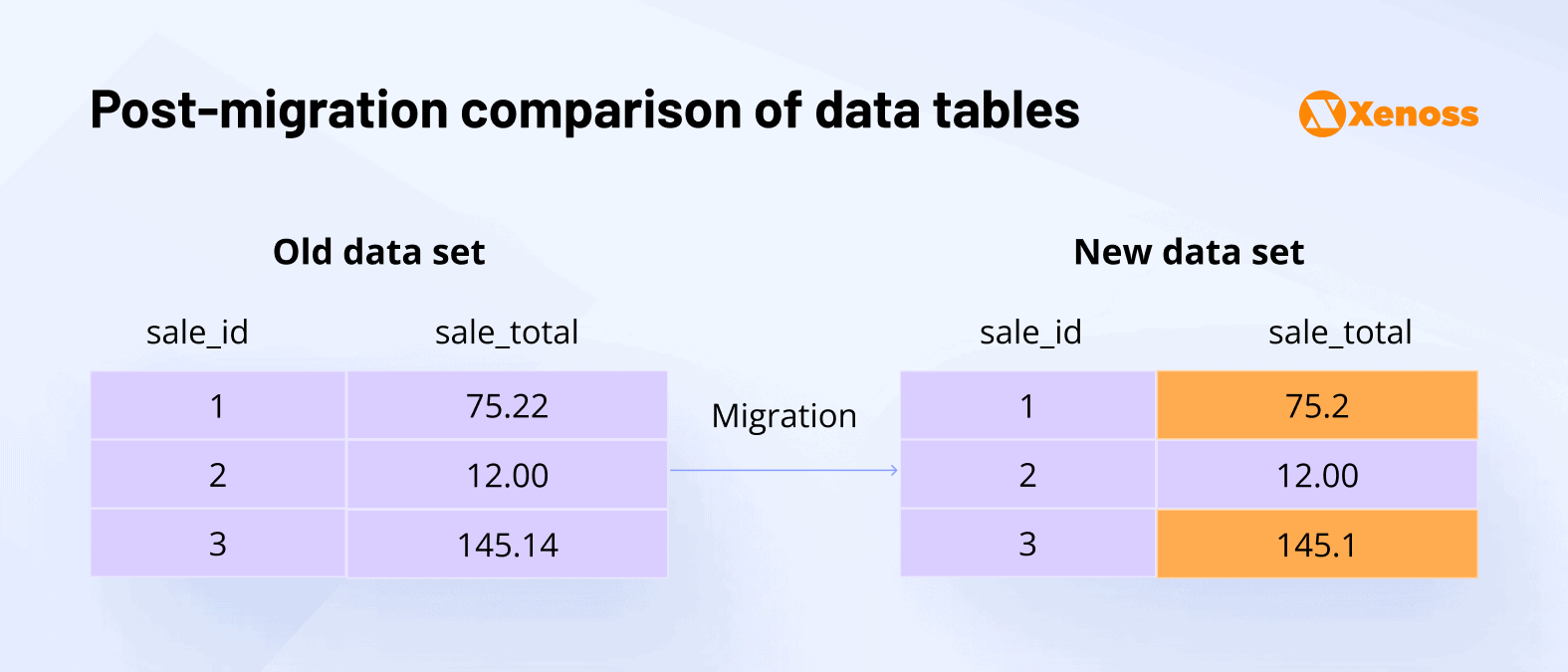Click the Xenoss brand name text

(1414, 114)
